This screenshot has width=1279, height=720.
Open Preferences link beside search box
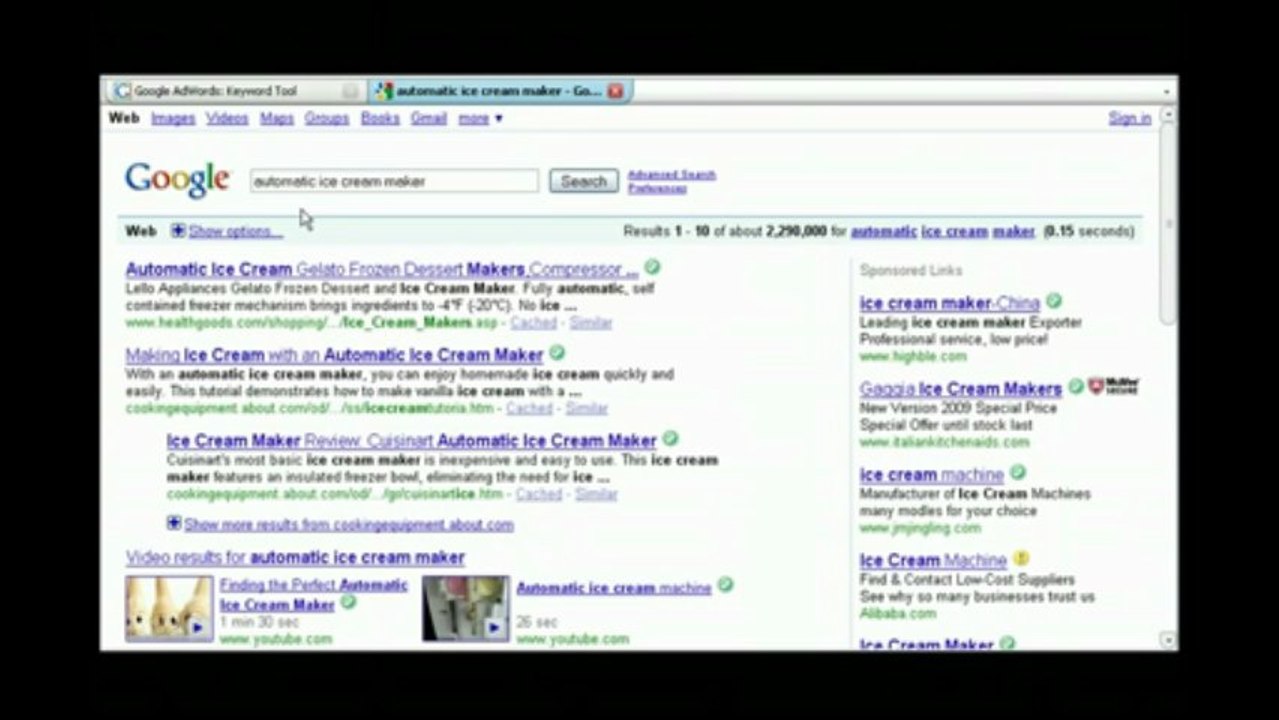coord(657,188)
